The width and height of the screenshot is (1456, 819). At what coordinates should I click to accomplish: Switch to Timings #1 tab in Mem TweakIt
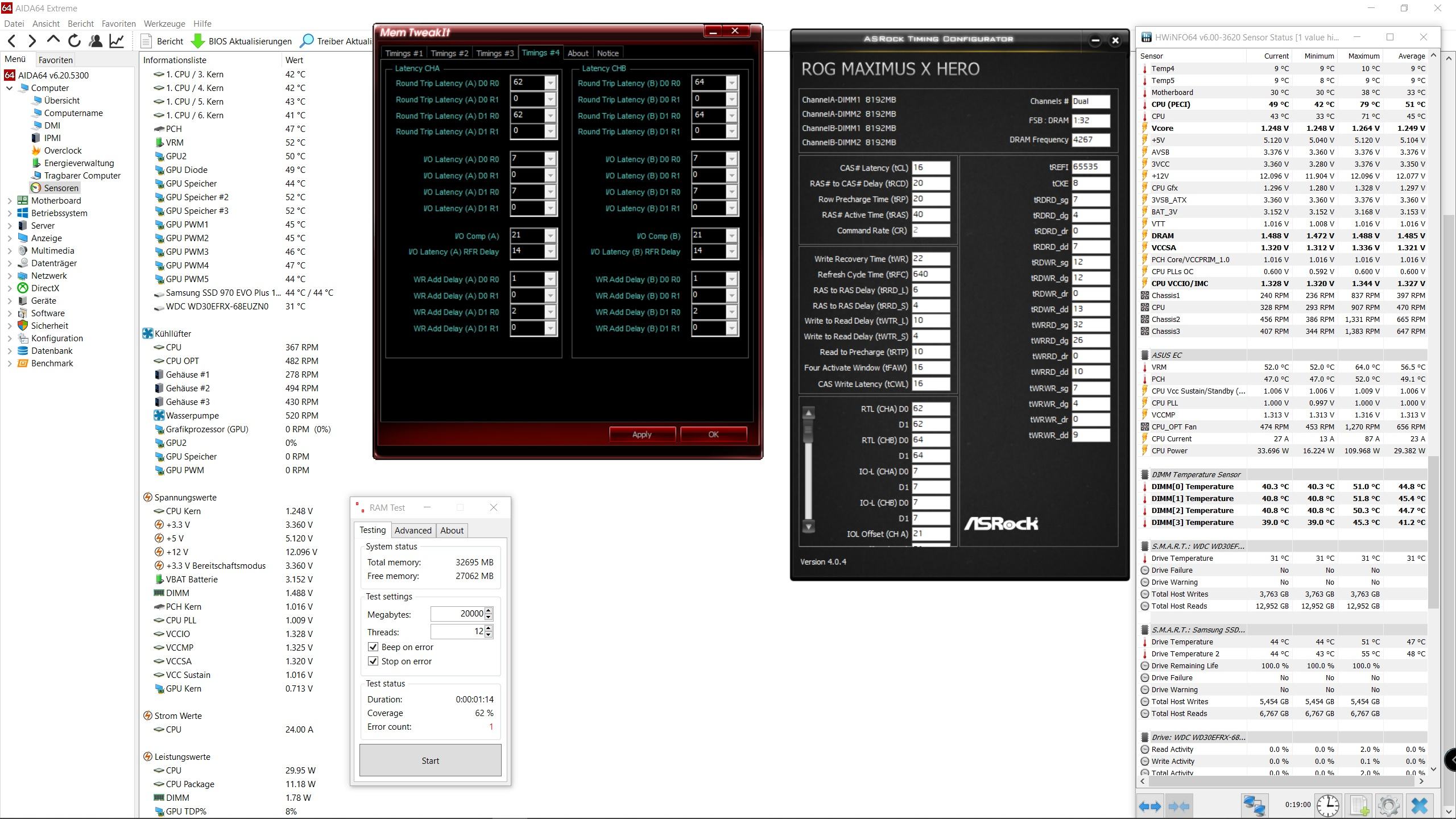pos(404,53)
